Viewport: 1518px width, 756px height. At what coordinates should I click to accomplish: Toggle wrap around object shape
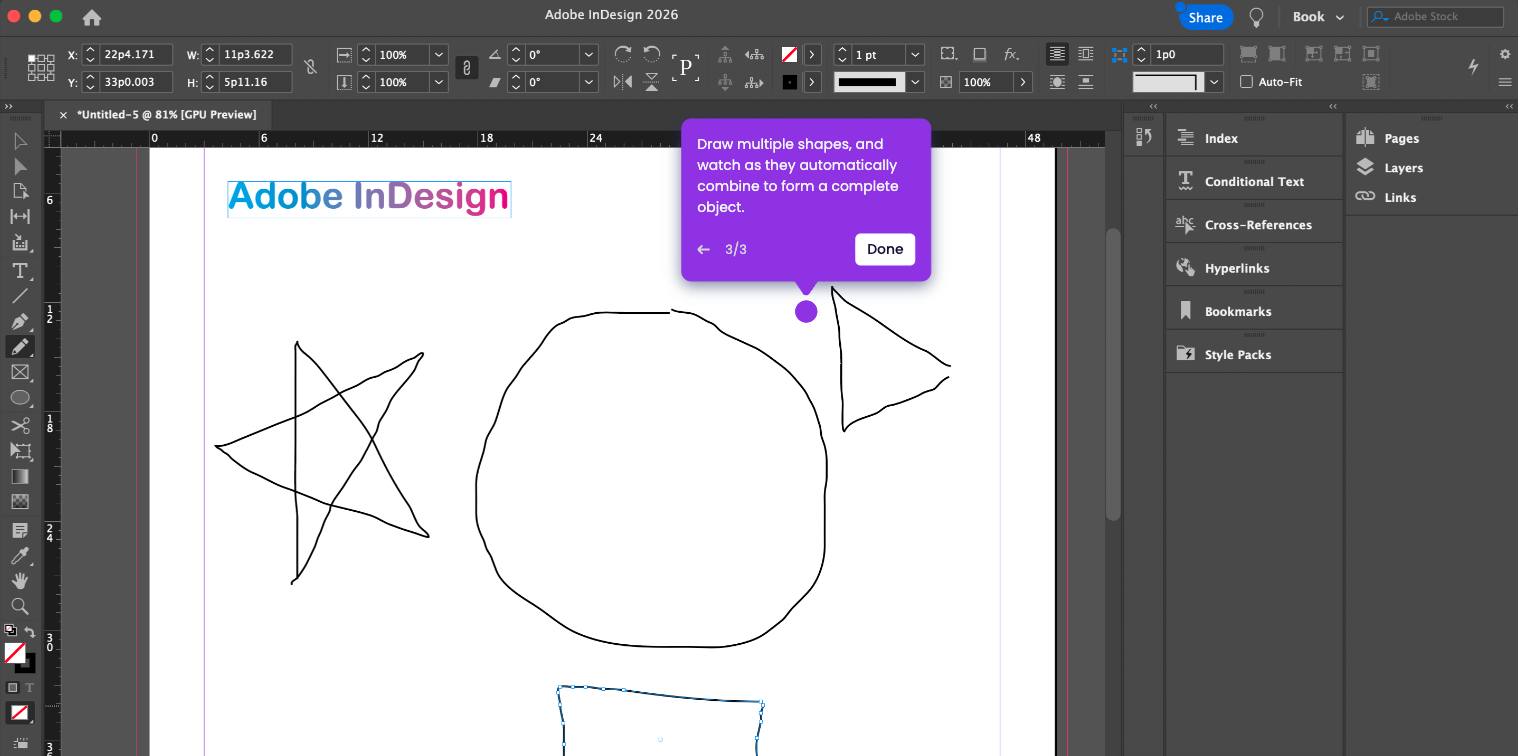(1057, 82)
